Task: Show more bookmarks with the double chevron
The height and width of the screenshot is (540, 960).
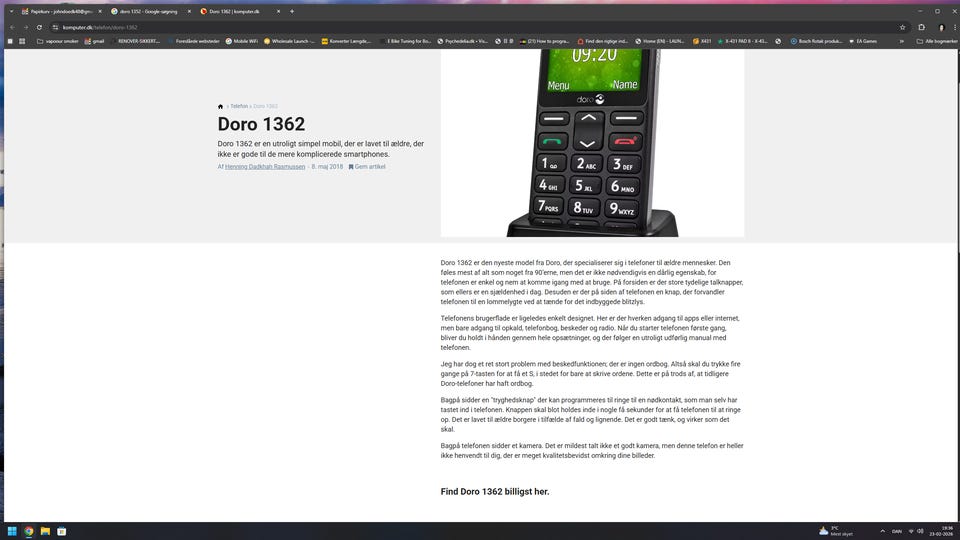Action: tap(901, 41)
